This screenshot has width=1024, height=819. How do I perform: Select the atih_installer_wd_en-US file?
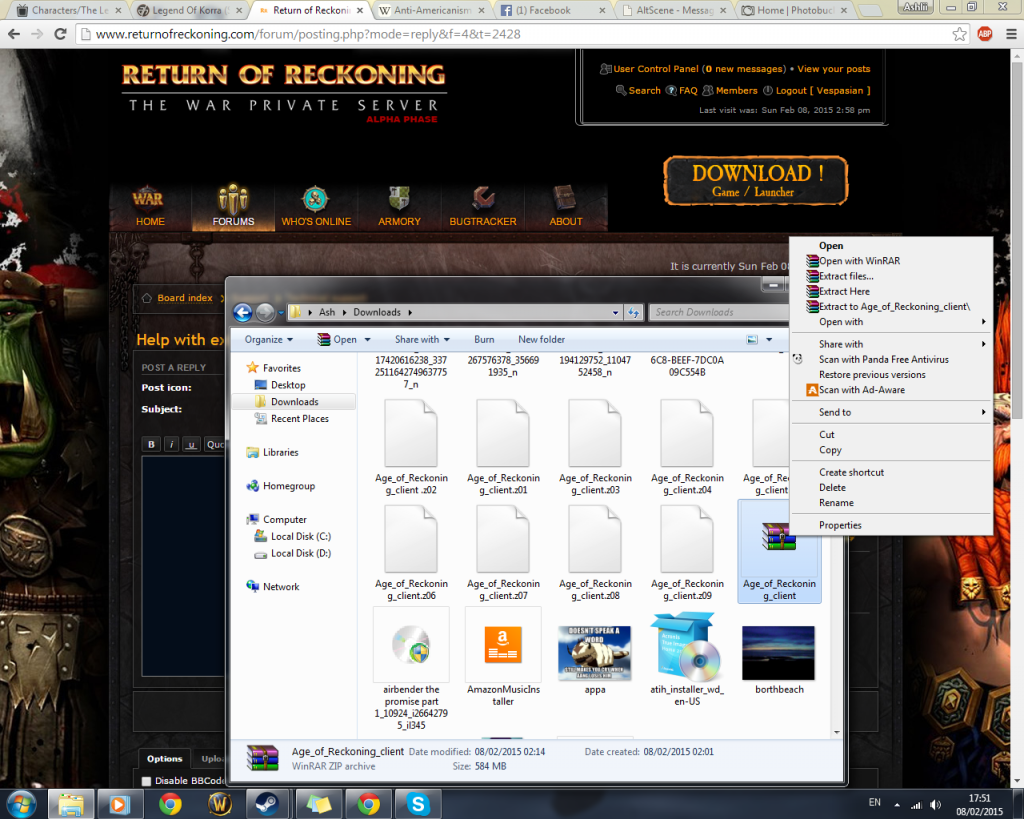pos(687,658)
